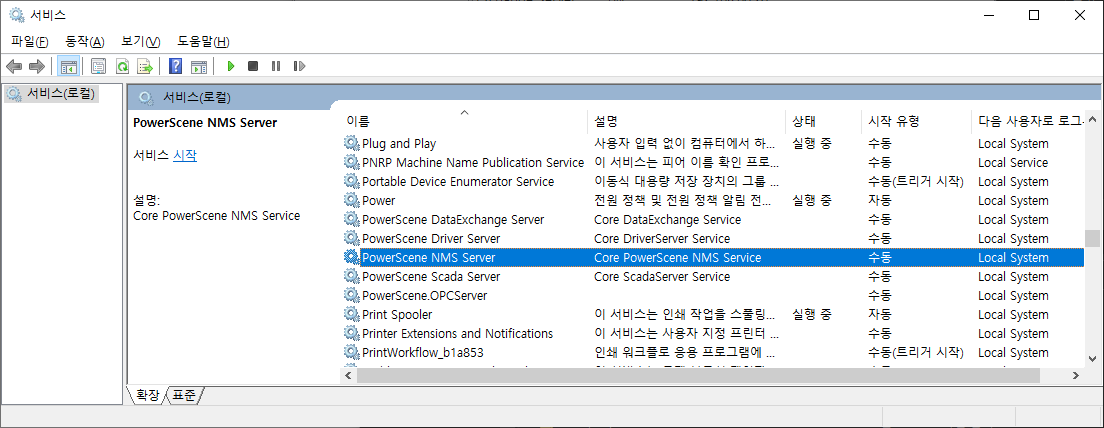Open the Help toolbar icon

176,66
